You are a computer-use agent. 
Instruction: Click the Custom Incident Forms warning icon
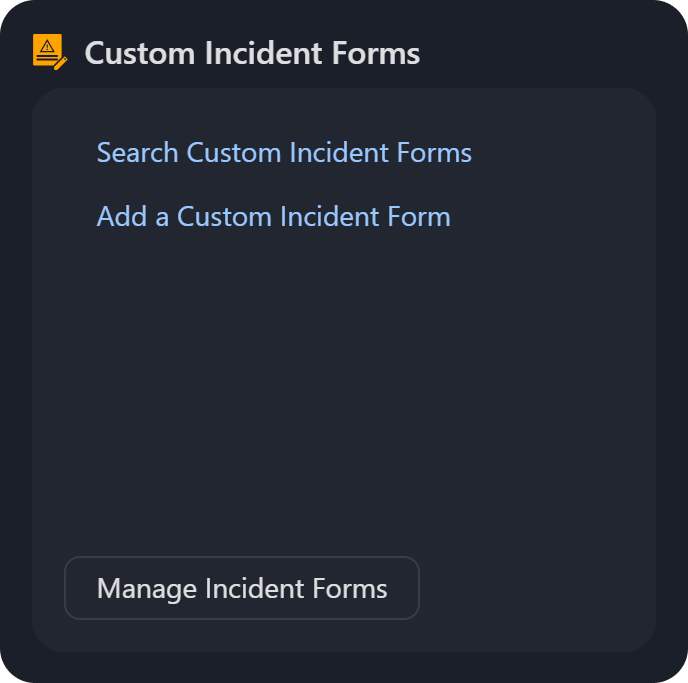49,51
